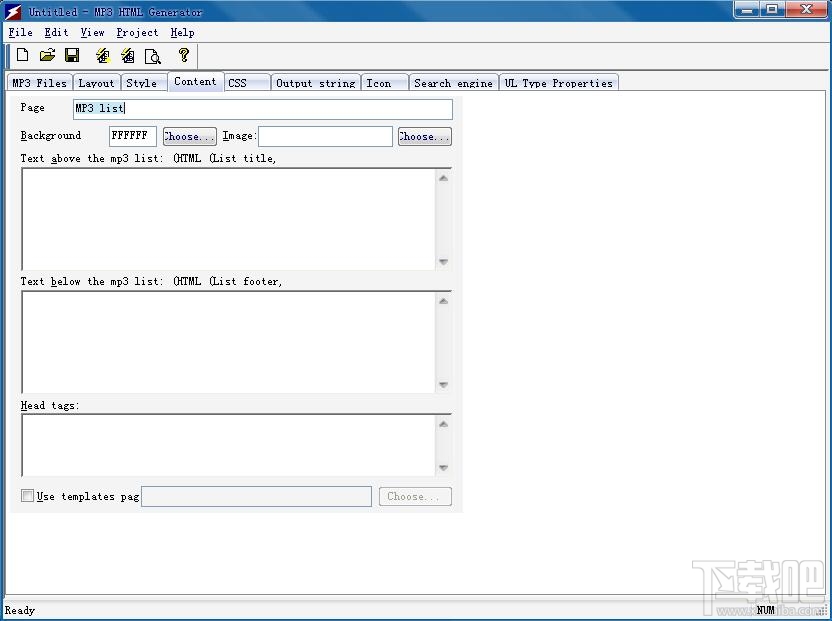832x621 pixels.
Task: Choose a background image file
Action: (424, 136)
